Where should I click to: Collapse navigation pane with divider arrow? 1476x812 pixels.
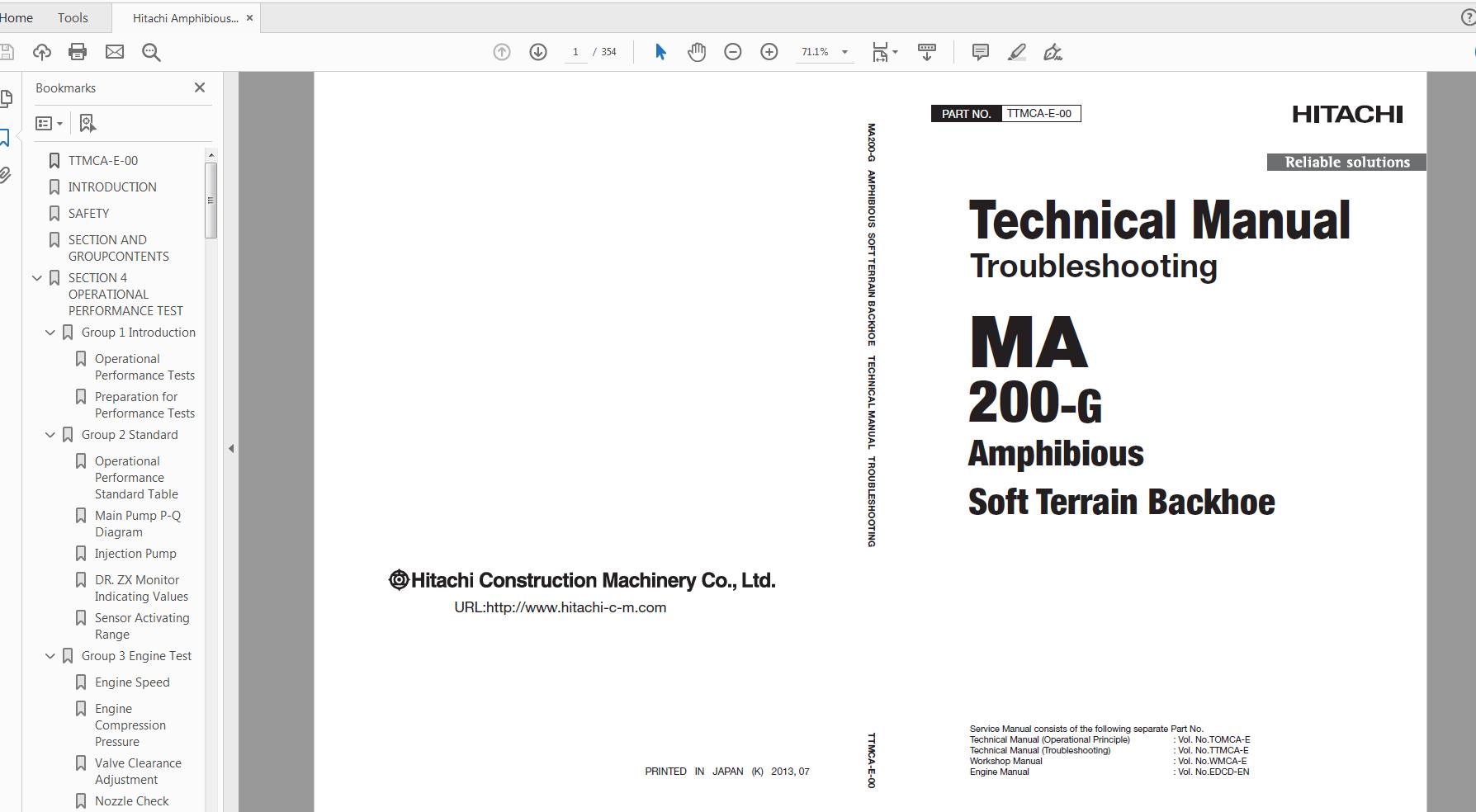(x=231, y=449)
